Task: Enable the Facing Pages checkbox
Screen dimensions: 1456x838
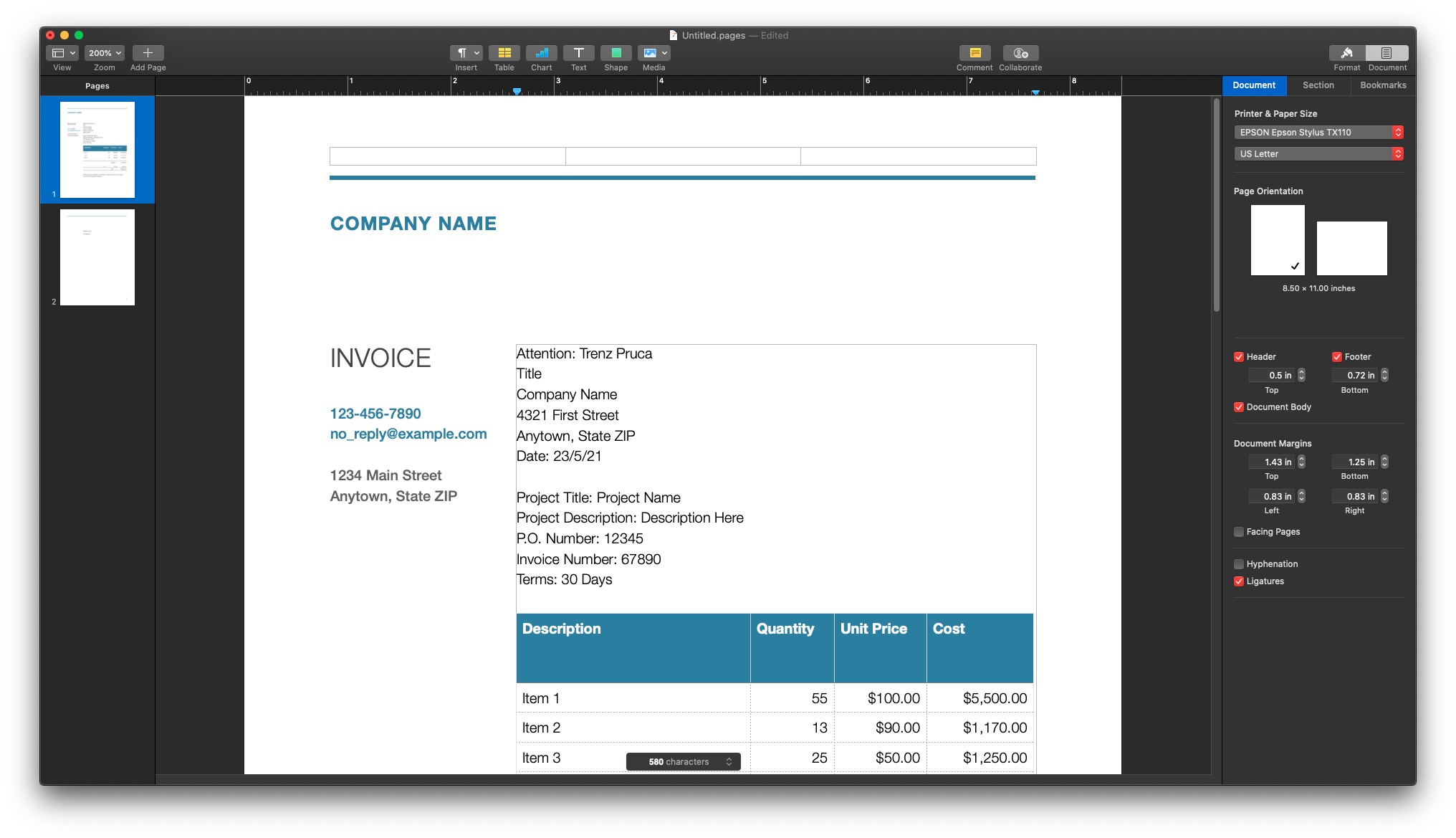Action: (1239, 532)
